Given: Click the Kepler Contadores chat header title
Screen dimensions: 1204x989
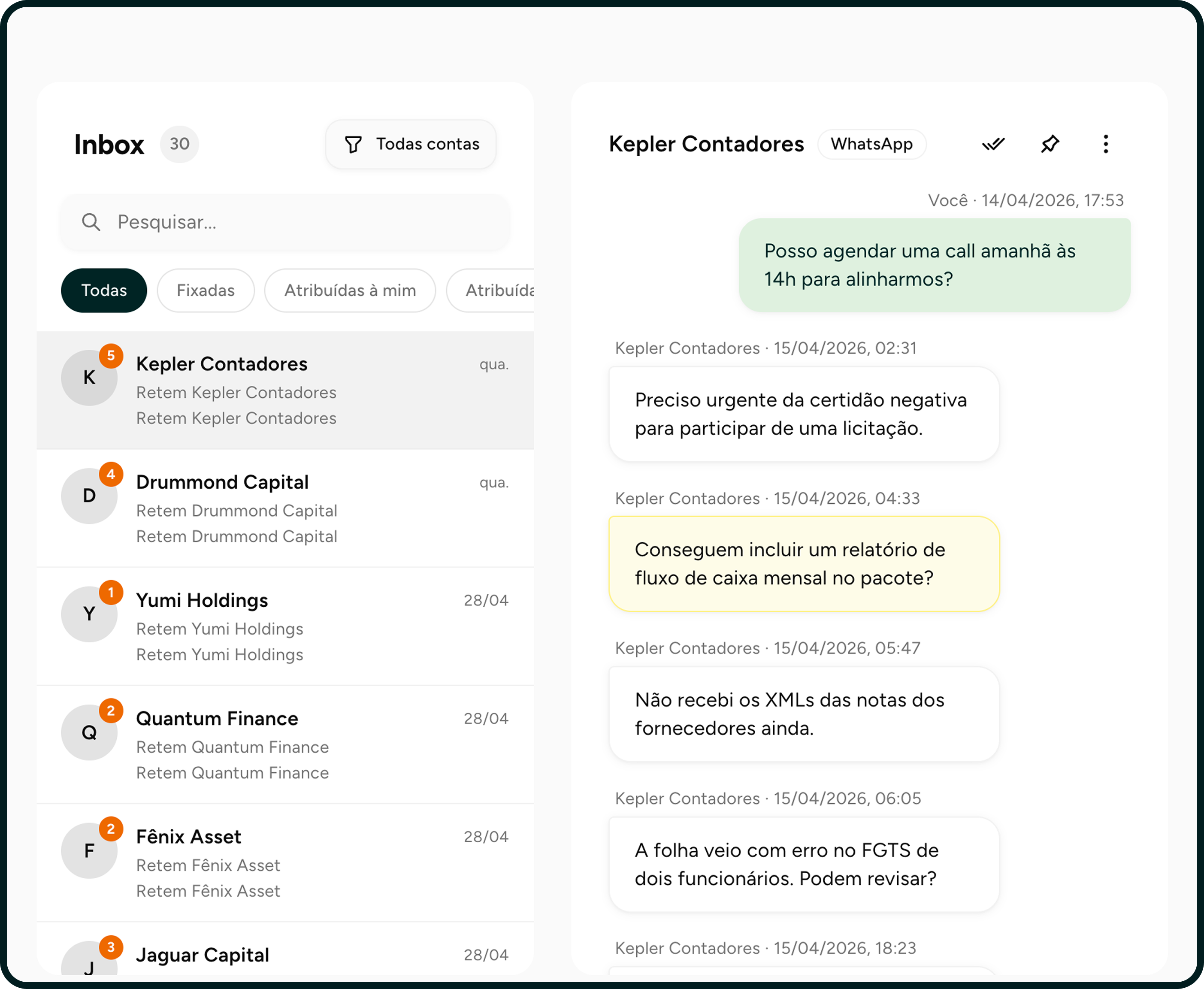Looking at the screenshot, I should [707, 144].
